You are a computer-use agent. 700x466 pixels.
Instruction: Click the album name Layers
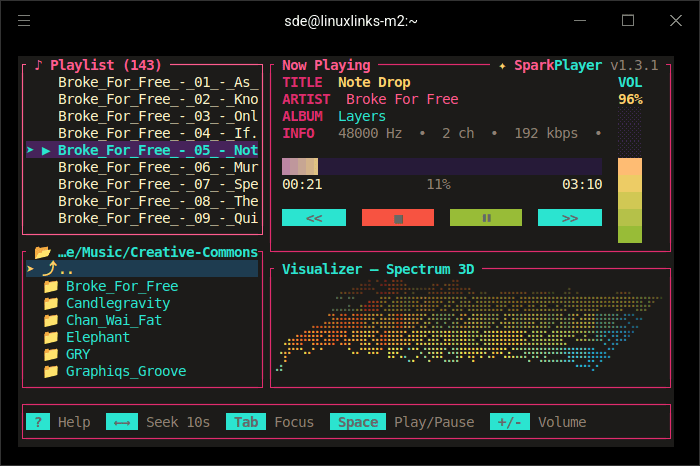[x=362, y=116]
